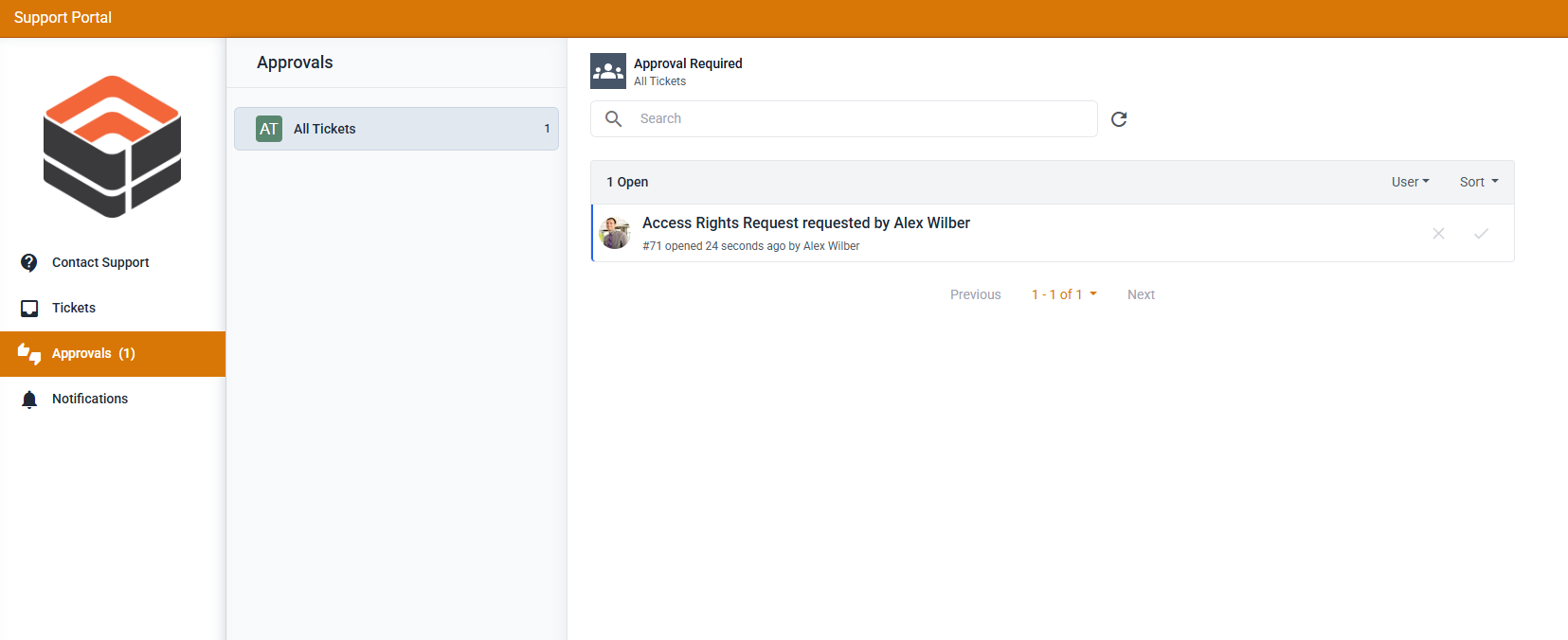
Task: Open Access Rights Request ticket title
Action: click(806, 222)
